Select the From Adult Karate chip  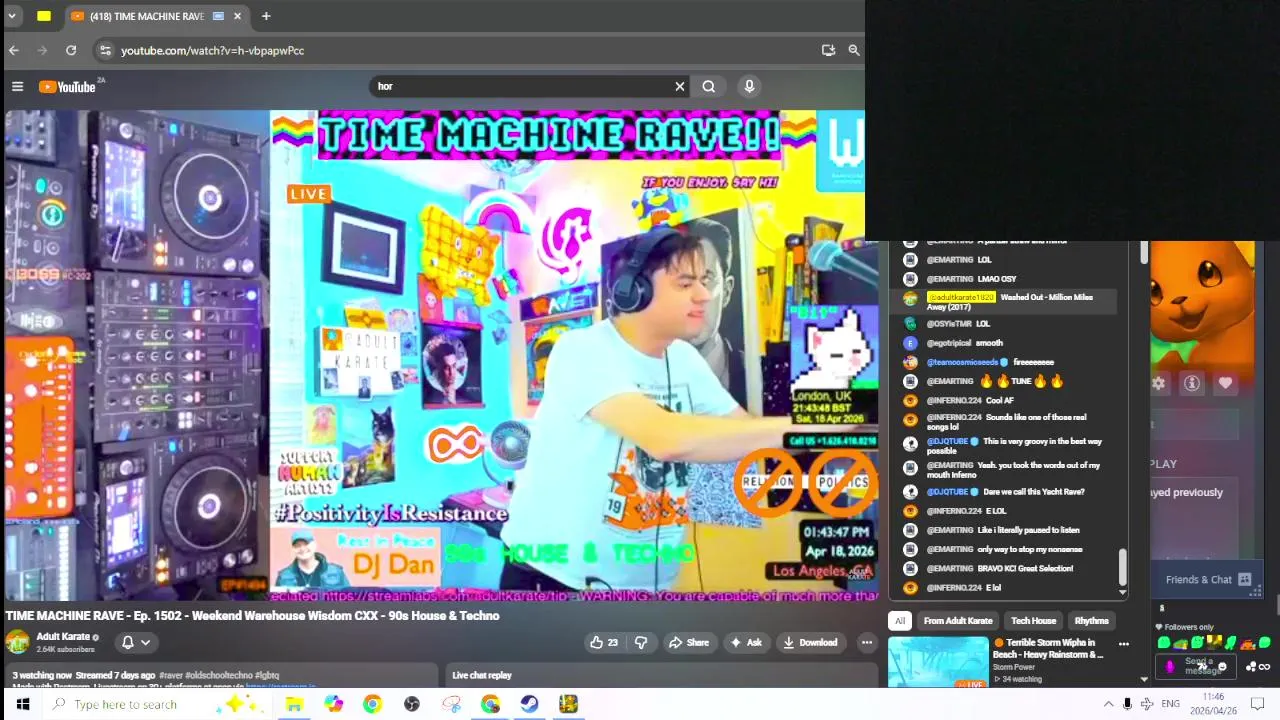point(958,621)
